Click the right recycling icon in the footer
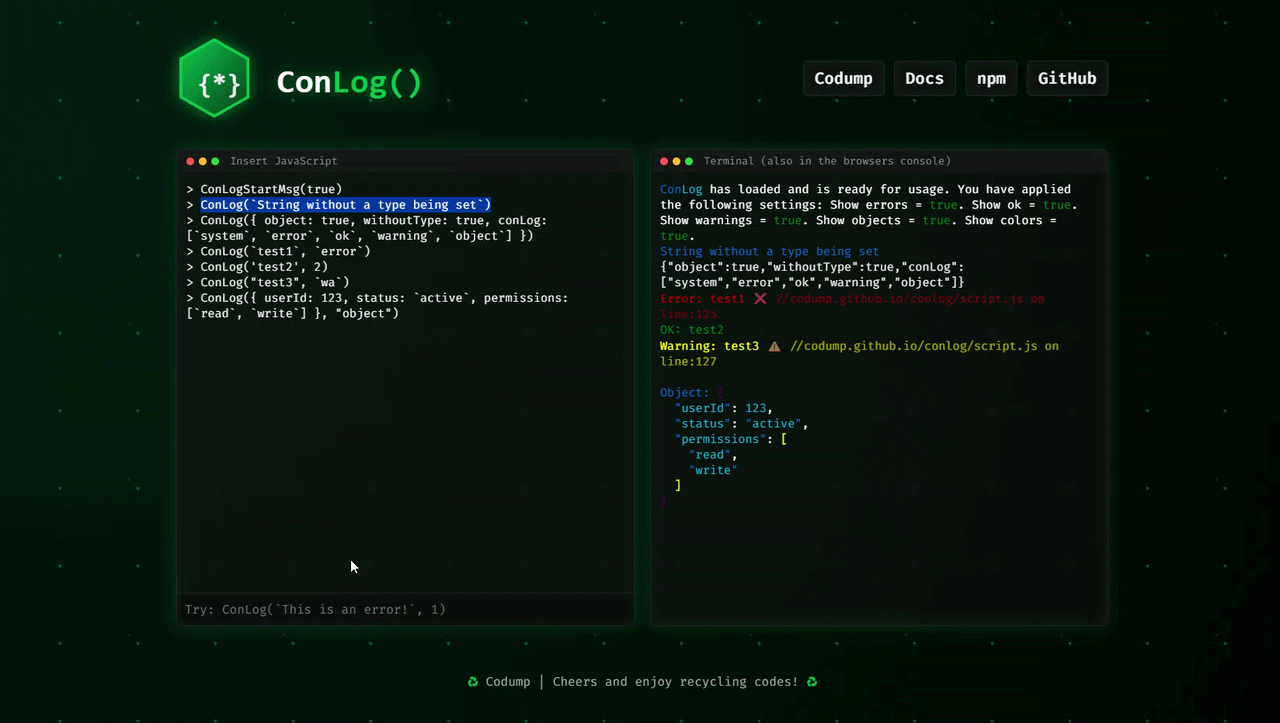The image size is (1280, 723). (x=811, y=681)
